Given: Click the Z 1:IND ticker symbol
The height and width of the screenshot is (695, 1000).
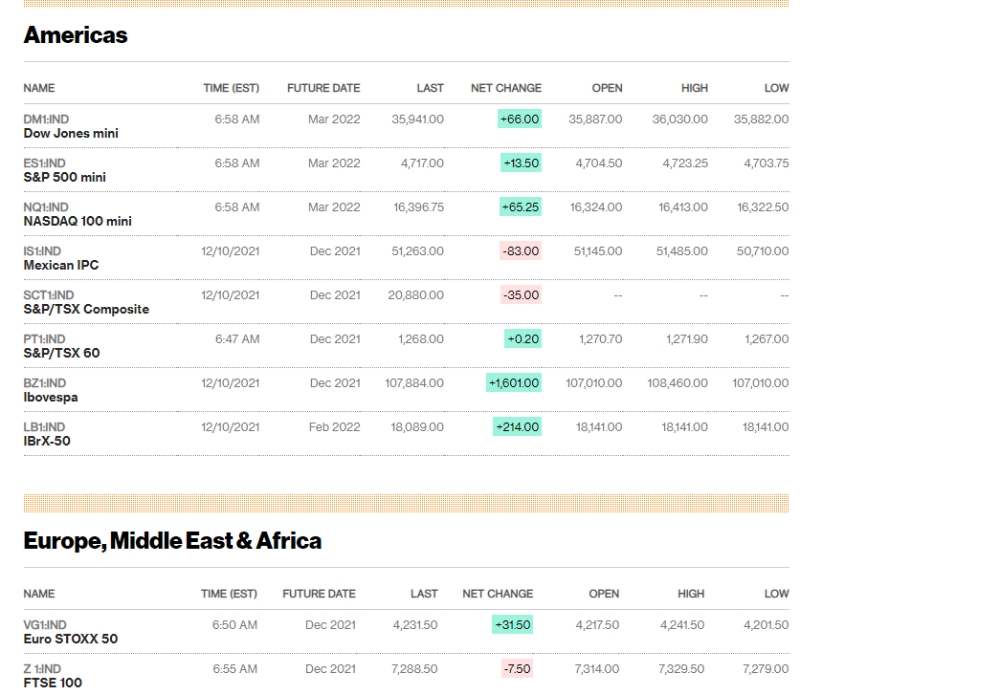Looking at the screenshot, I should click(42, 669).
